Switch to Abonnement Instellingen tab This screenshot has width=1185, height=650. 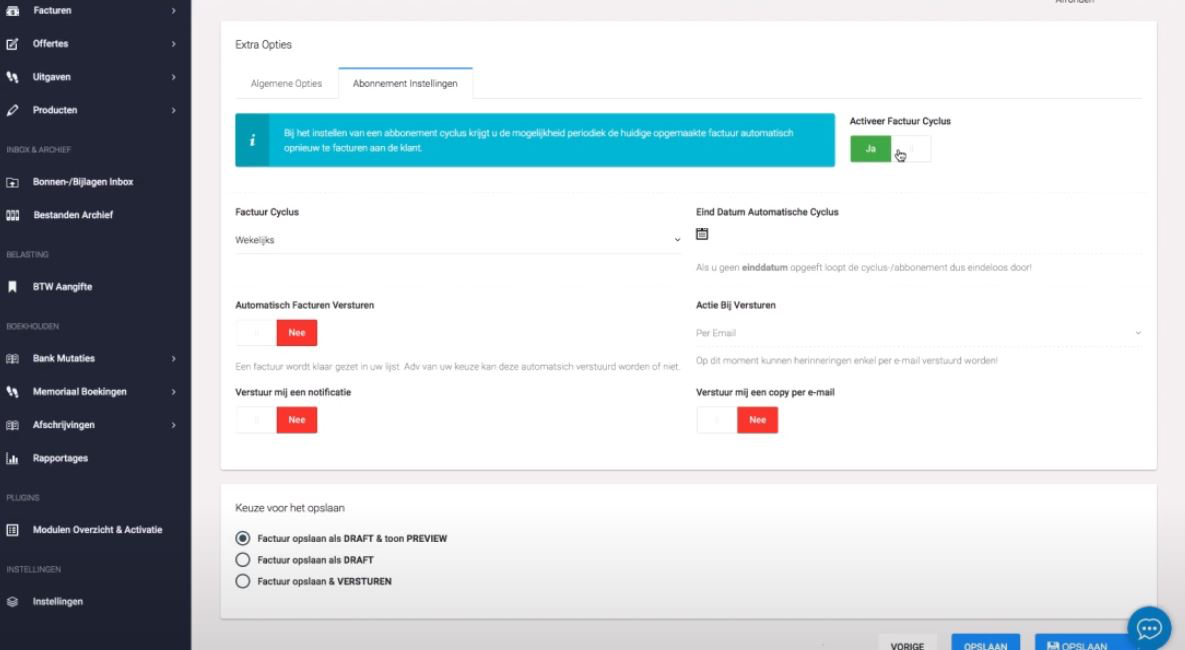tap(405, 84)
